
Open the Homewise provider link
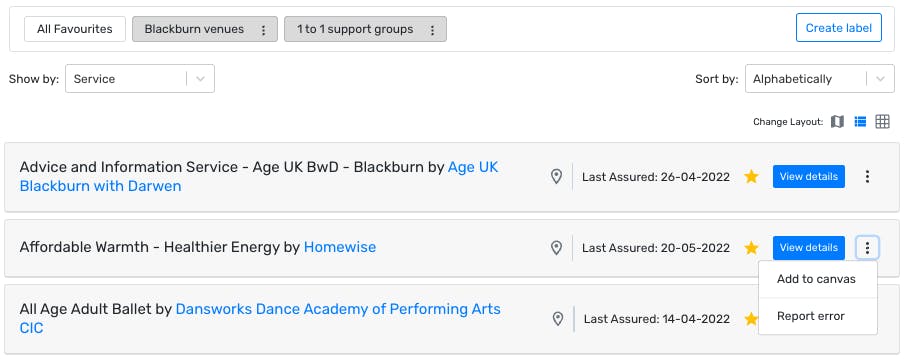click(x=340, y=247)
